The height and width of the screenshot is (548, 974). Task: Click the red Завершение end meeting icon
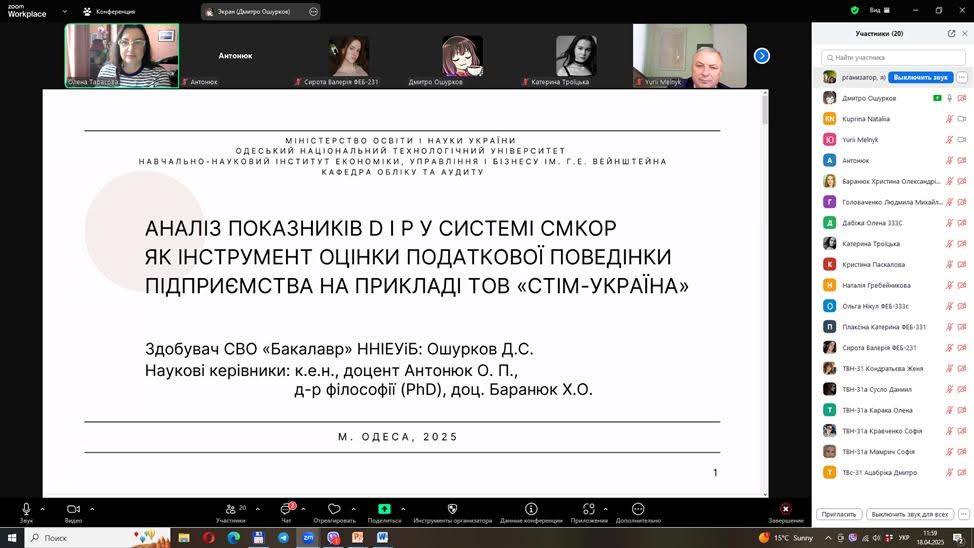tap(786, 509)
